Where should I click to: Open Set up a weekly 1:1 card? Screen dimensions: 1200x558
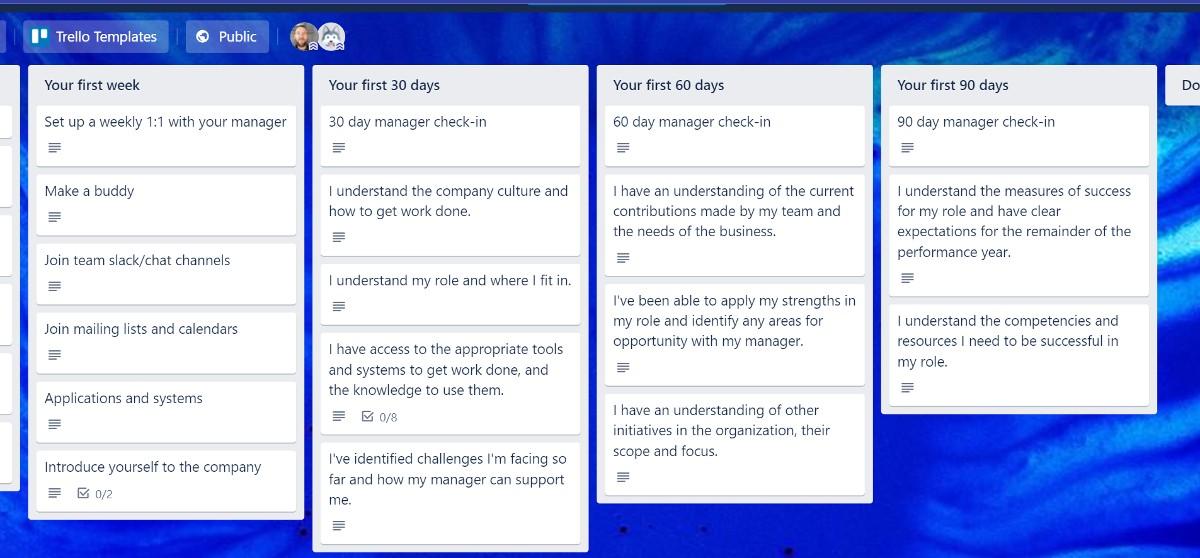(165, 122)
